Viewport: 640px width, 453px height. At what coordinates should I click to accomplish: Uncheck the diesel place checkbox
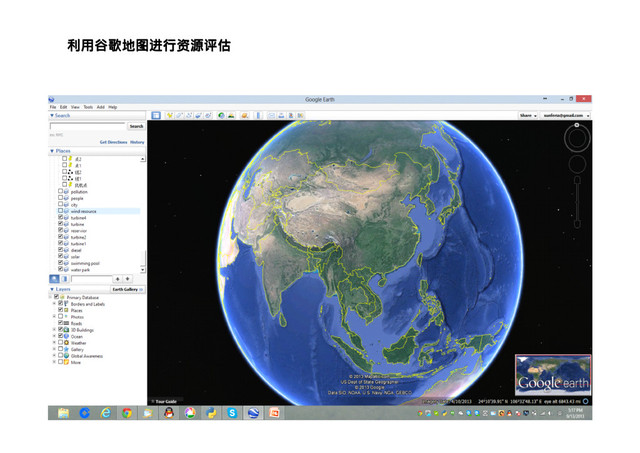(60, 250)
